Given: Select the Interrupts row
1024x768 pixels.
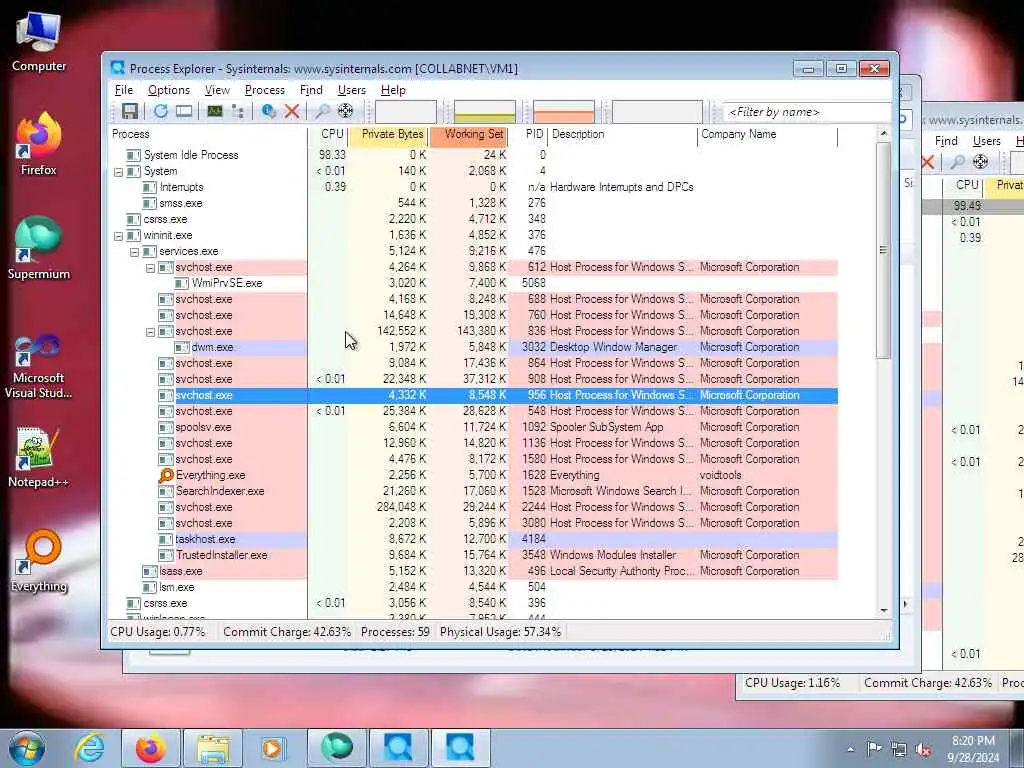Looking at the screenshot, I should 473,187.
